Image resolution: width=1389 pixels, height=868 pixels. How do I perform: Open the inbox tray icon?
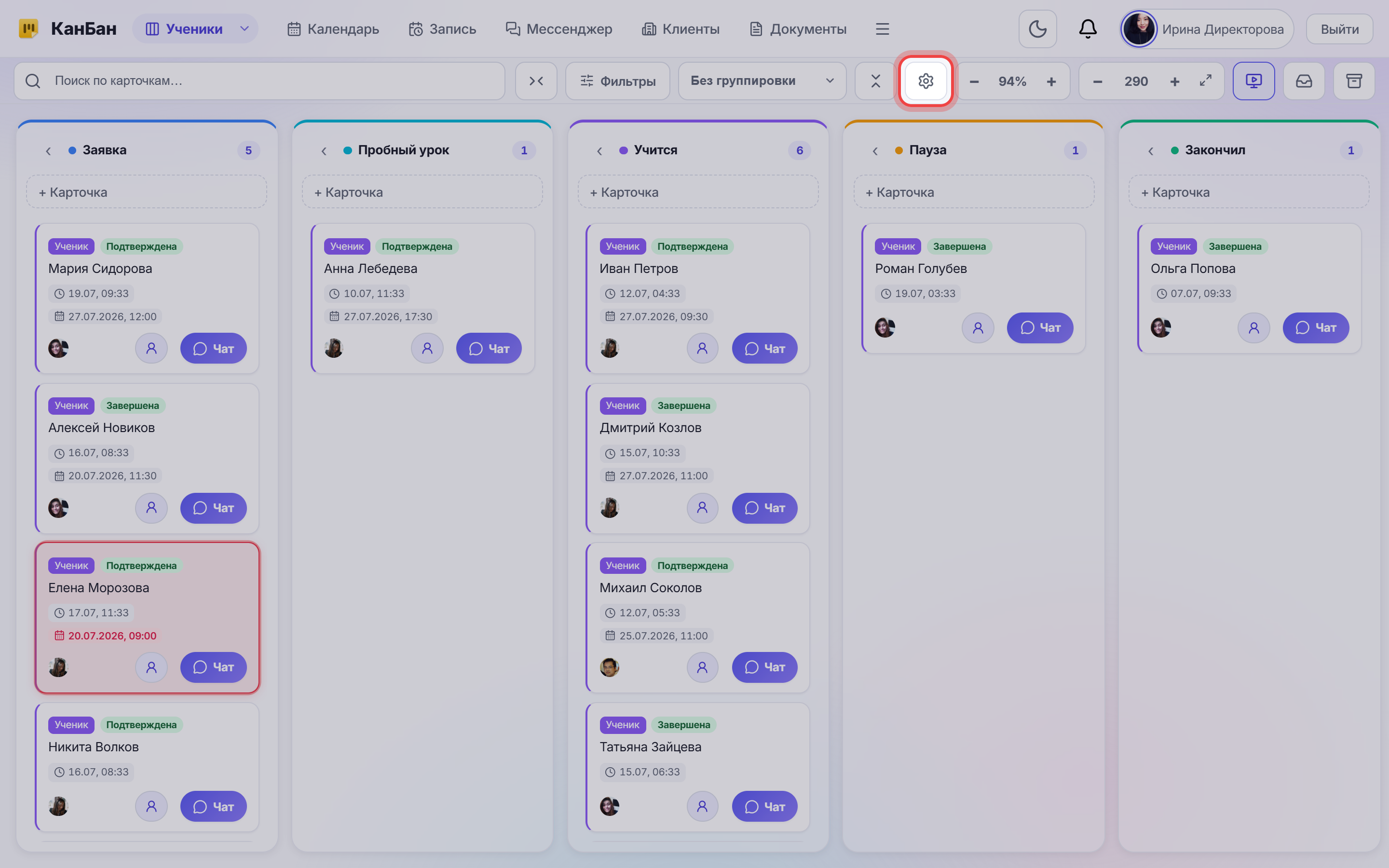click(x=1304, y=81)
